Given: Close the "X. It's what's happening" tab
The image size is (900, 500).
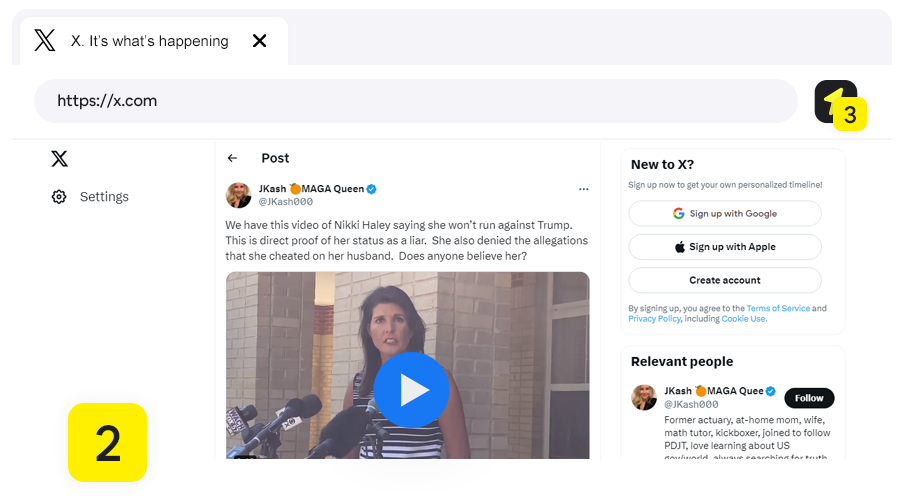Looking at the screenshot, I should pyautogui.click(x=259, y=41).
